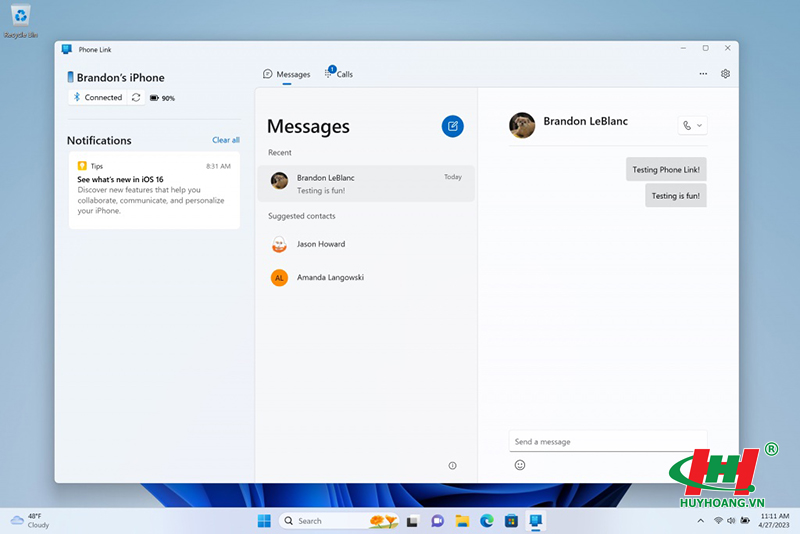Open the emoji picker smiley icon
This screenshot has height=534, width=800.
519,465
